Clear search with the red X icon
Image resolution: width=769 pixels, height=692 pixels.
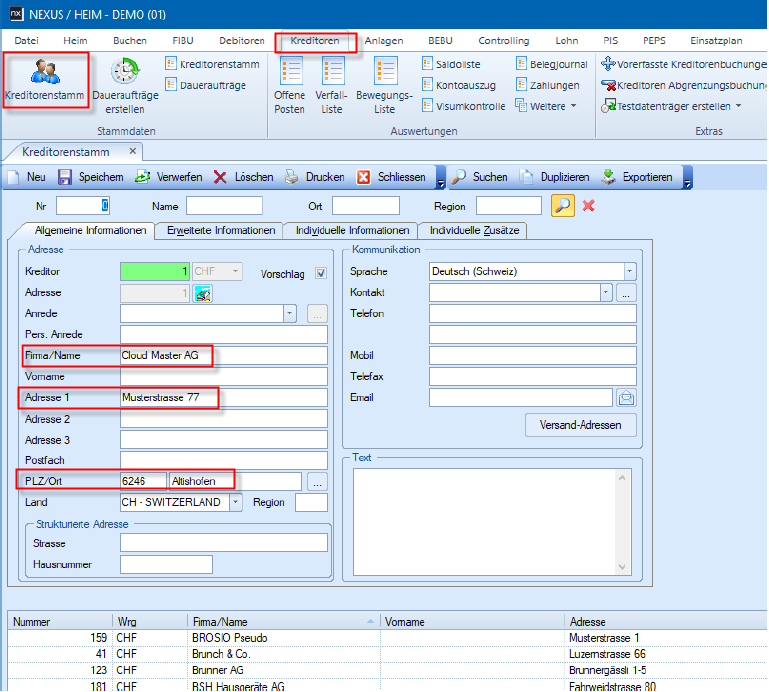589,205
